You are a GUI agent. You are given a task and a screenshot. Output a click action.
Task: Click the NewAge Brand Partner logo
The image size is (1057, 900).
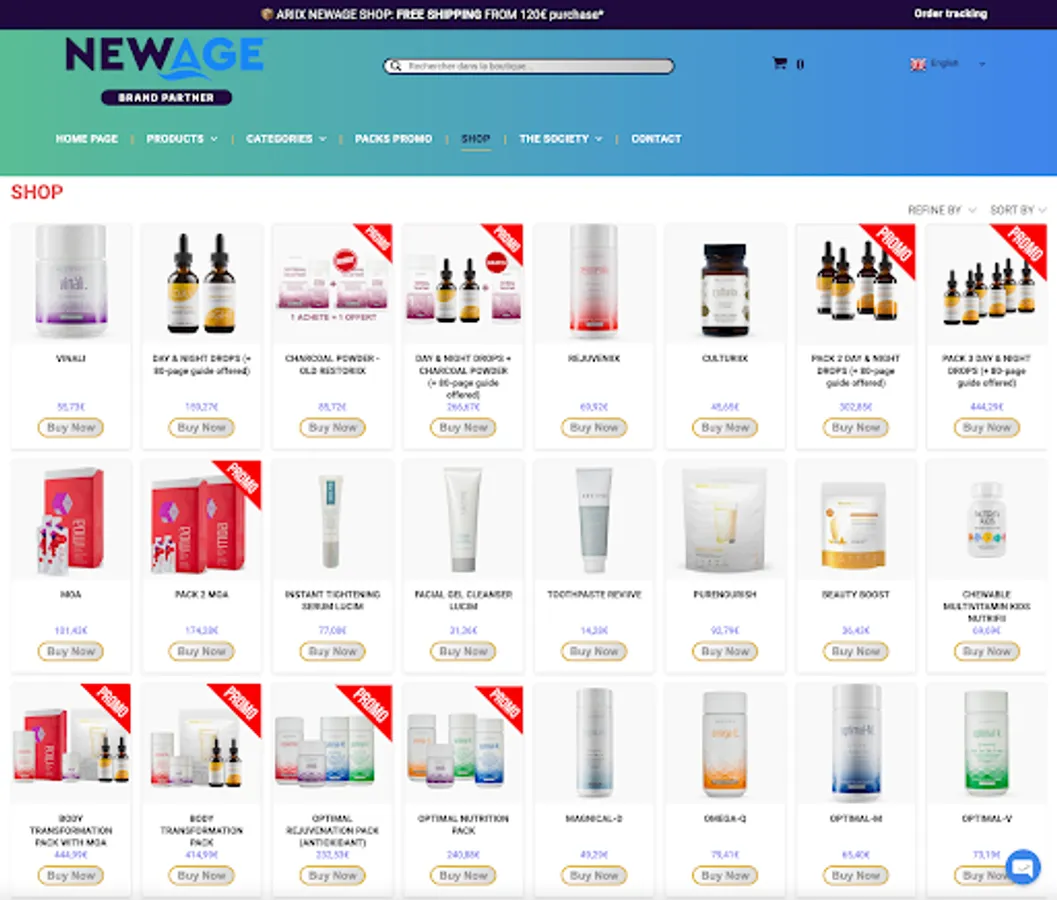(166, 71)
